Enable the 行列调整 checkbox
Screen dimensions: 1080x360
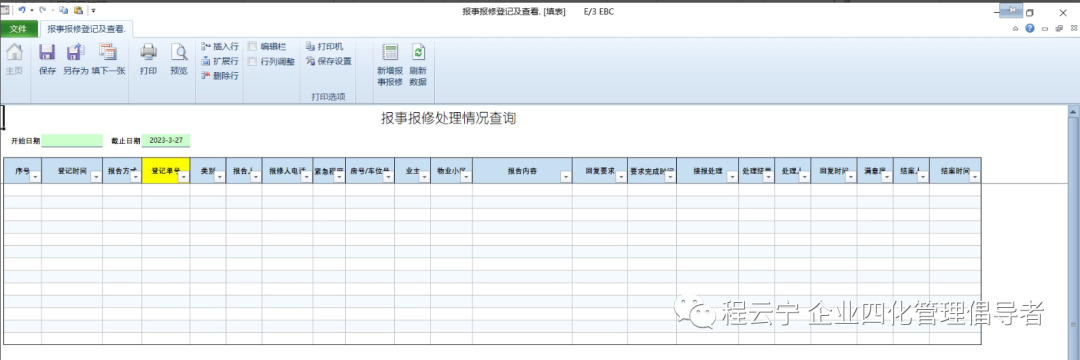[x=253, y=61]
